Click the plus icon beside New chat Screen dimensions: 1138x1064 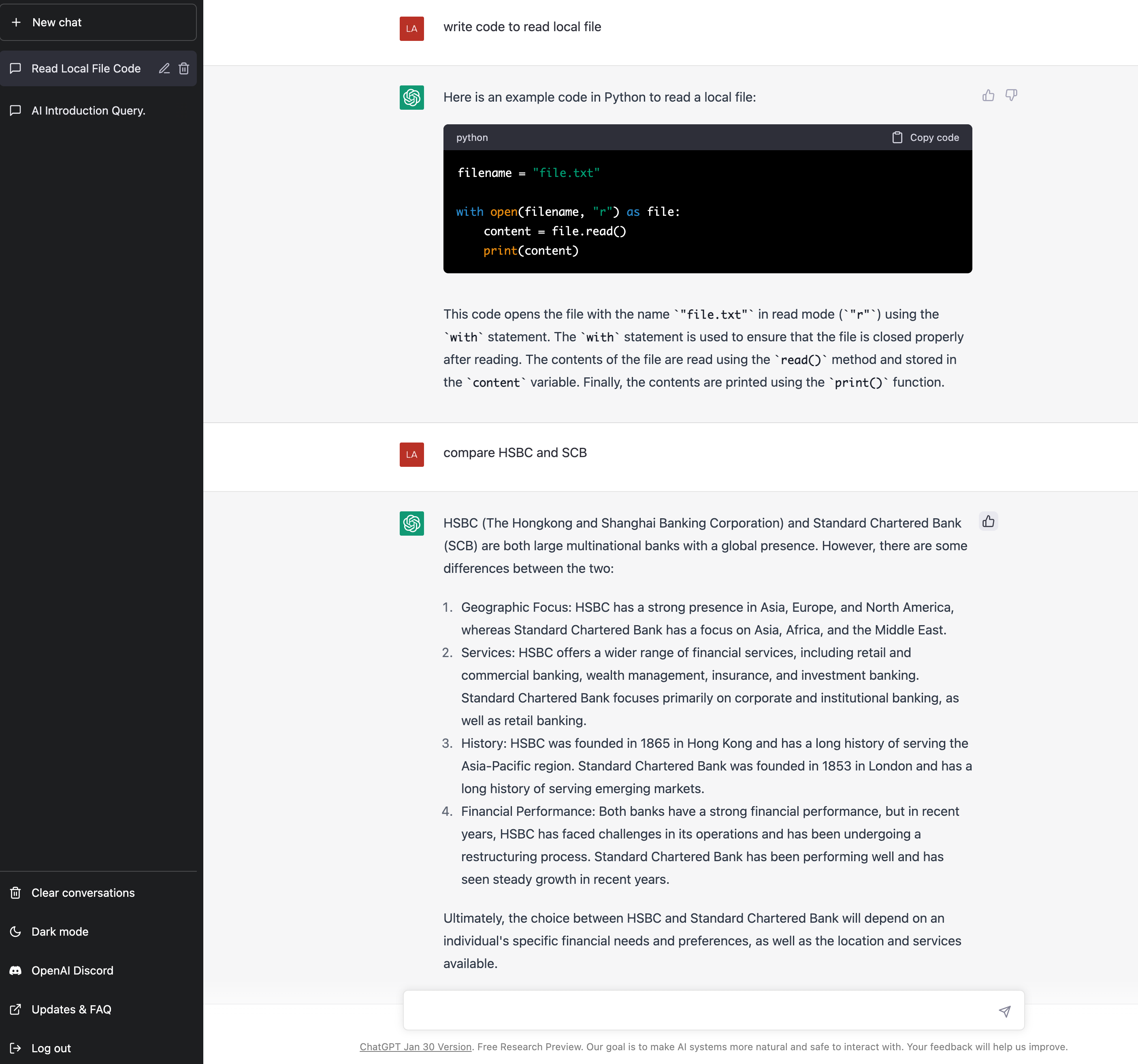[17, 22]
